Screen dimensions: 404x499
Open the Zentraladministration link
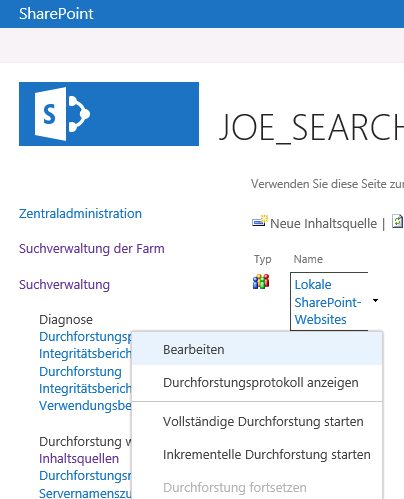pos(80,214)
